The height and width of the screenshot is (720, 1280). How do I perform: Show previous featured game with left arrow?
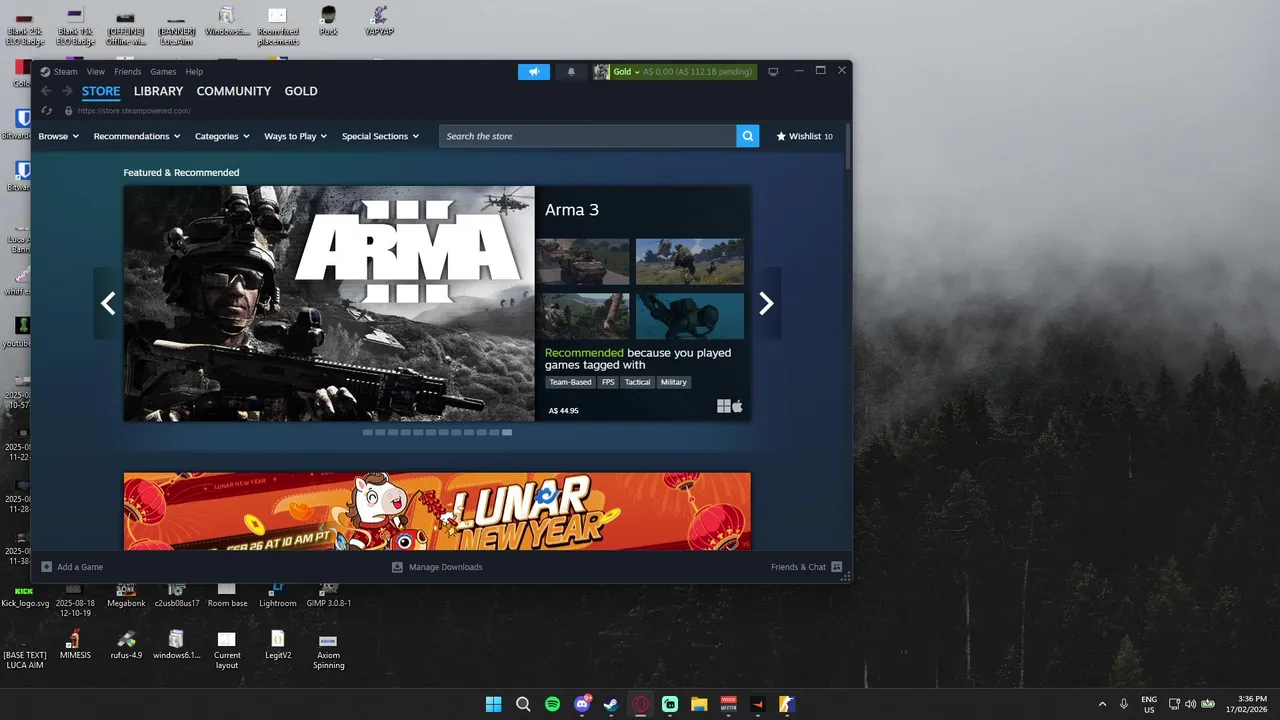[x=108, y=303]
